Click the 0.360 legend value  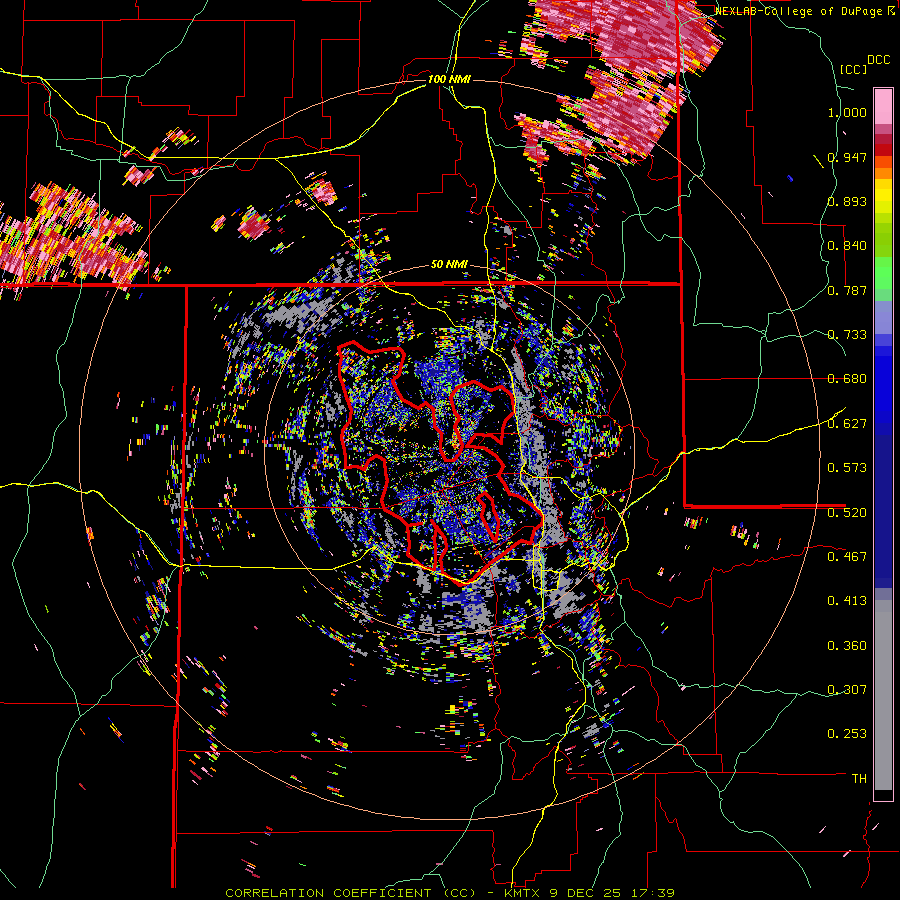847,646
